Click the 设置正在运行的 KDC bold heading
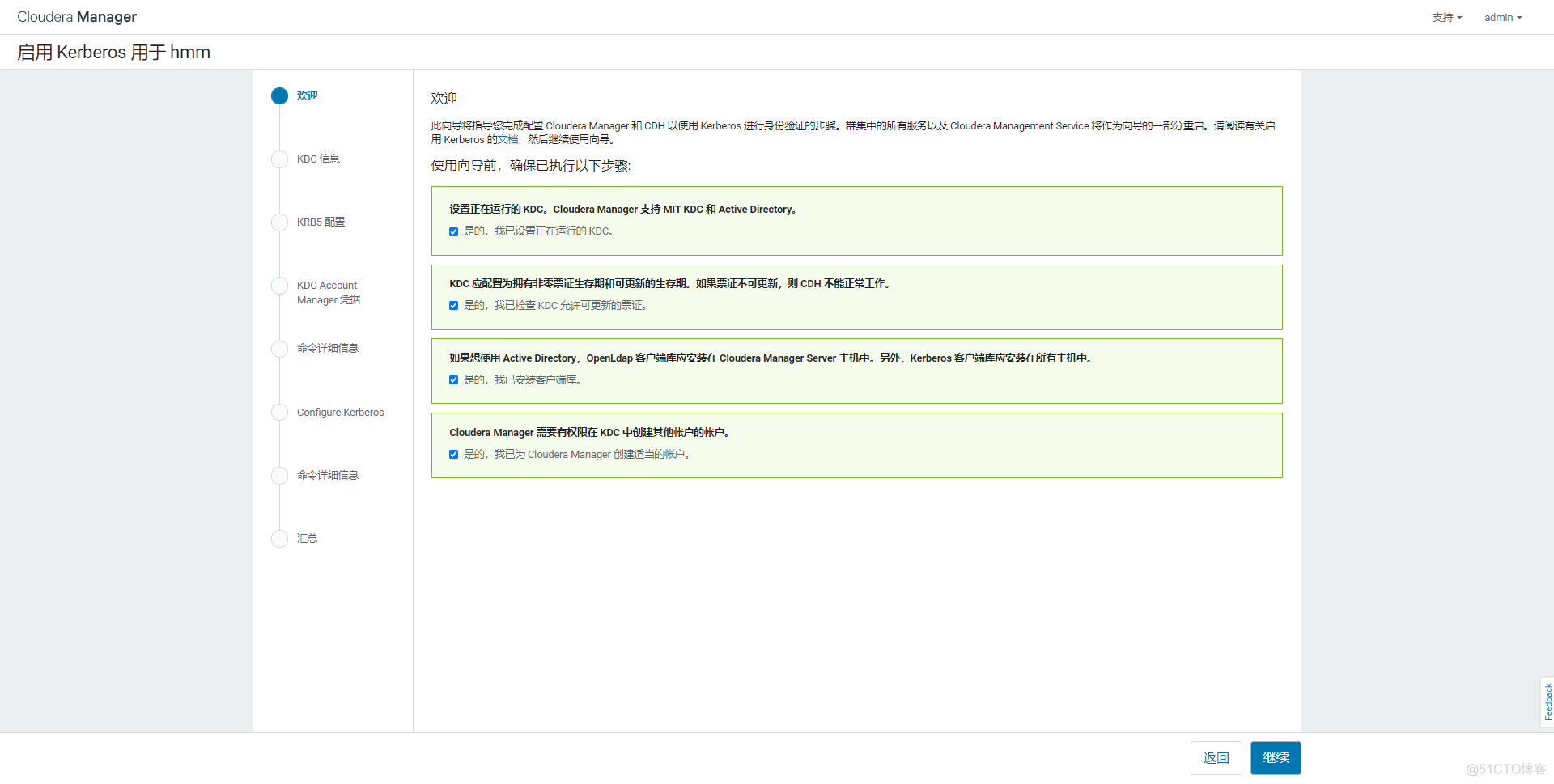The width and height of the screenshot is (1554, 784). 624,209
